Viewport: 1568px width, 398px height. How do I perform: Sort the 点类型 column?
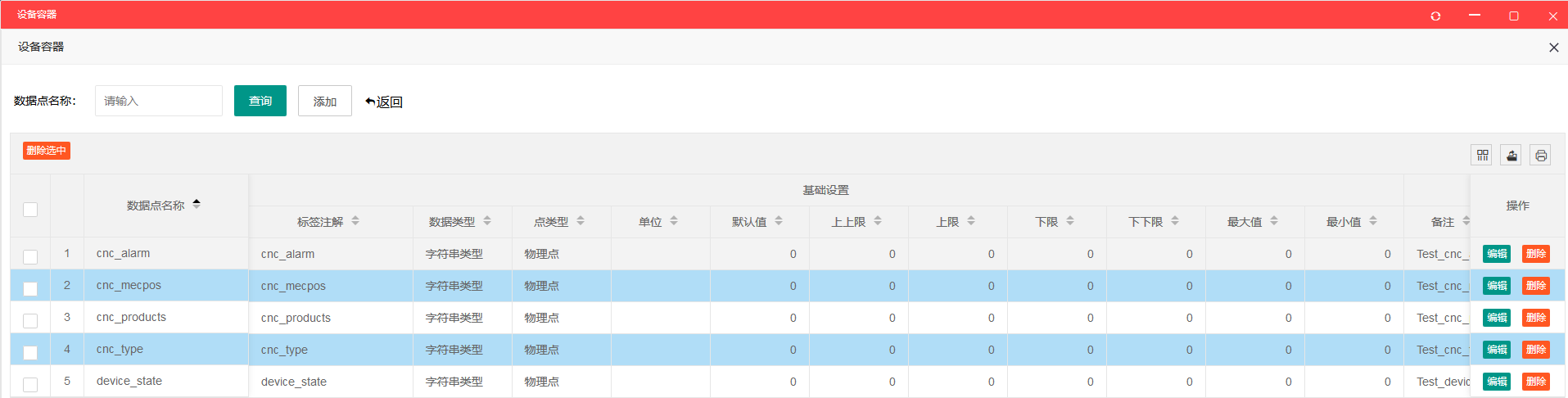click(581, 221)
